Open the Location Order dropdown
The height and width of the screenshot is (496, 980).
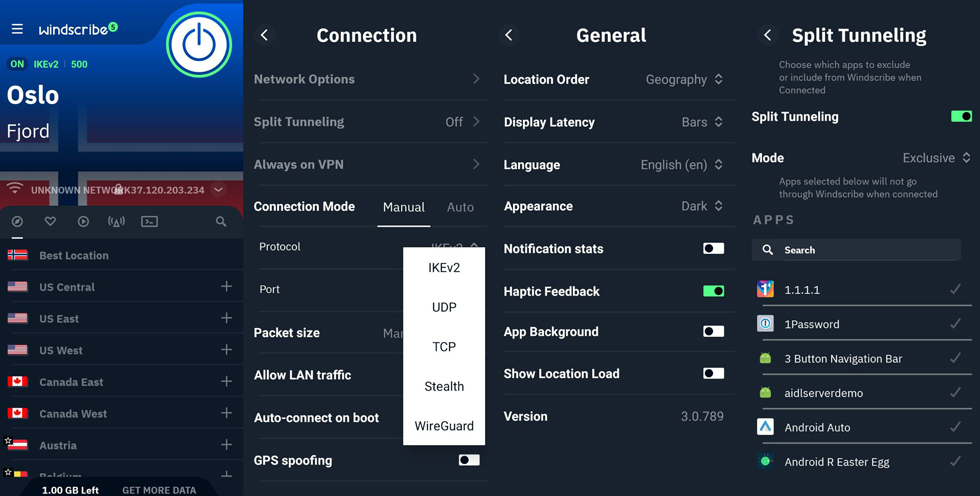pyautogui.click(x=684, y=80)
